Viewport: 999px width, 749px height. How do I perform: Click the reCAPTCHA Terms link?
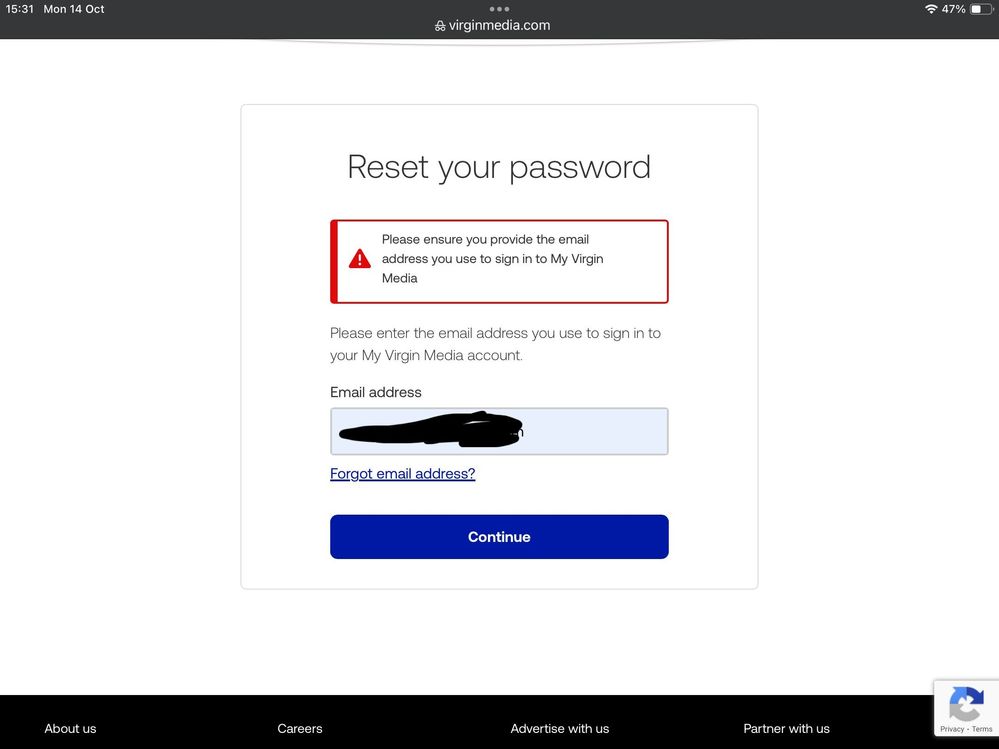982,729
